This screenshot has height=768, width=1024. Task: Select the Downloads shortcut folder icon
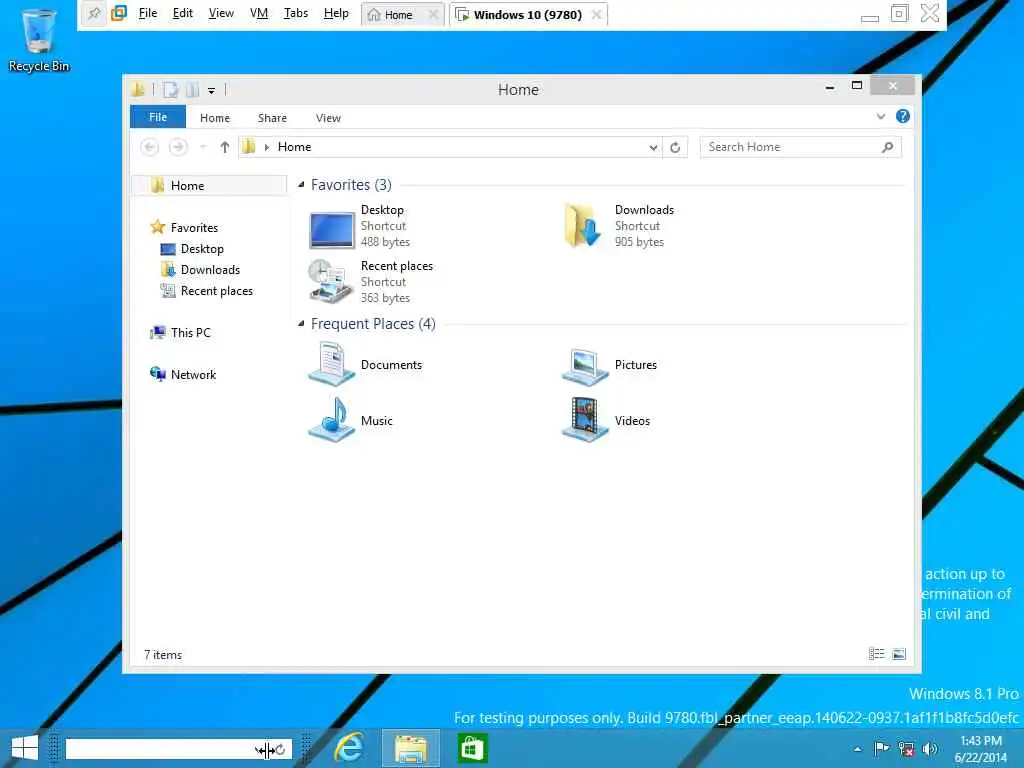click(583, 226)
